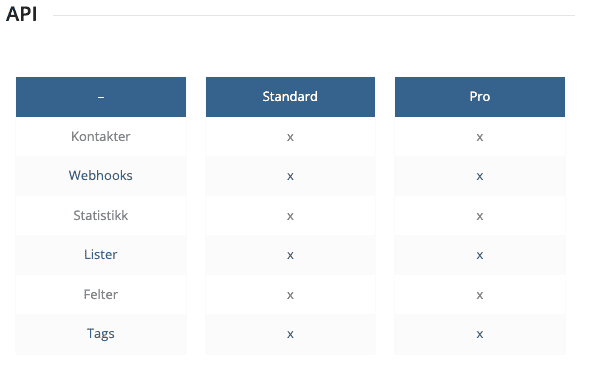This screenshot has width=590, height=368.
Task: Click the x for Statistikk under Standard
Action: (290, 216)
